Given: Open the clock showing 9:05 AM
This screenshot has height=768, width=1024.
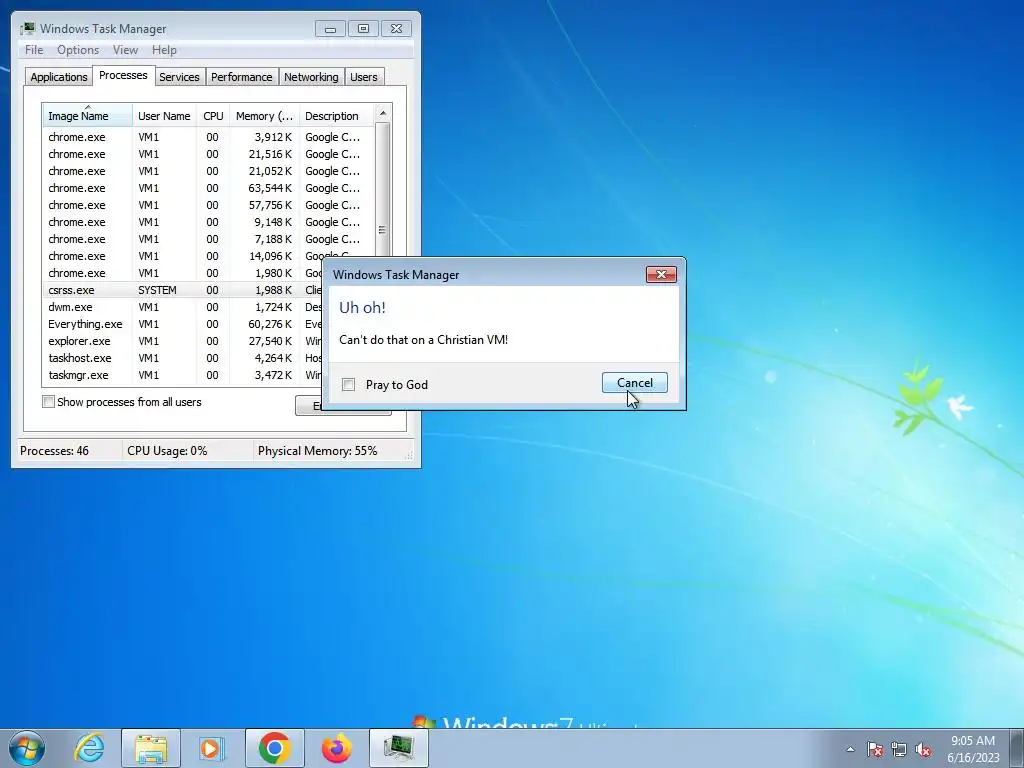Looking at the screenshot, I should 973,749.
